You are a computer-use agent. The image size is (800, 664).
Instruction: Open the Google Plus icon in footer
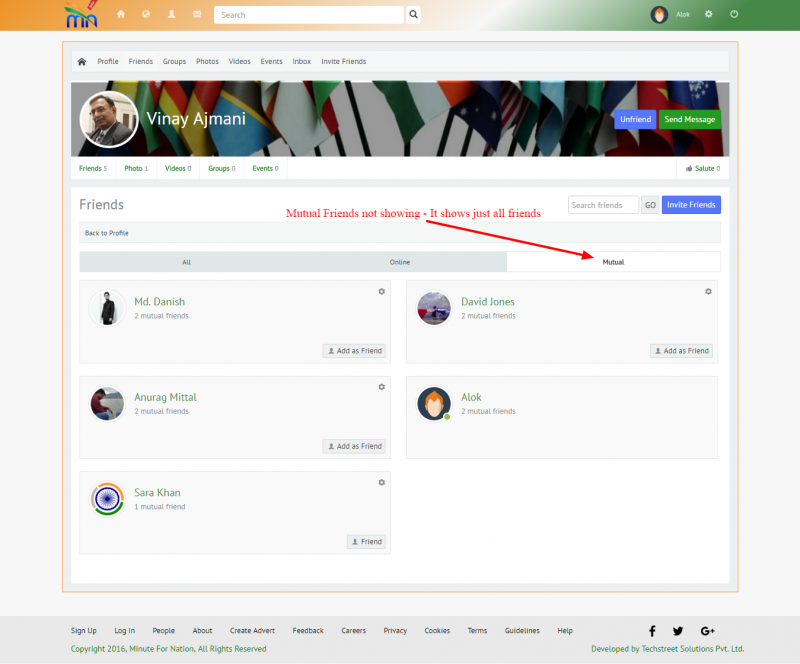[707, 631]
